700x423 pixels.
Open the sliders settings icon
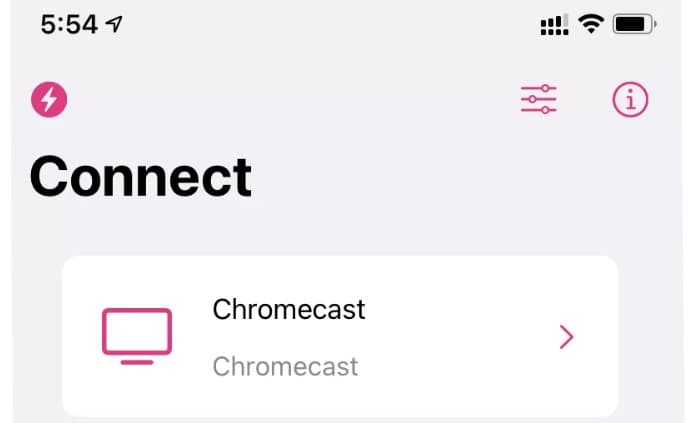click(538, 99)
